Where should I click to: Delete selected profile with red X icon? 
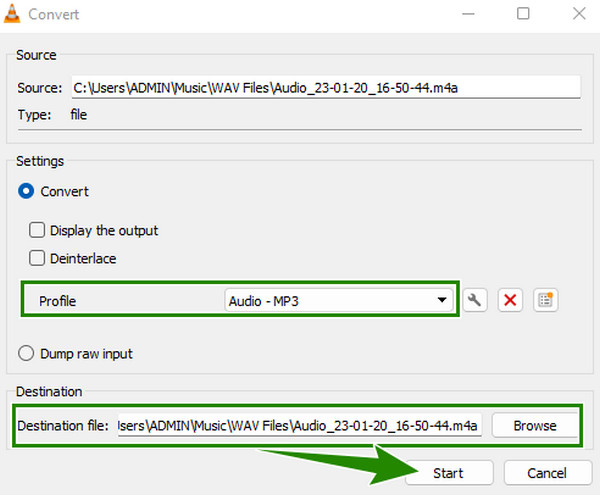tap(510, 300)
